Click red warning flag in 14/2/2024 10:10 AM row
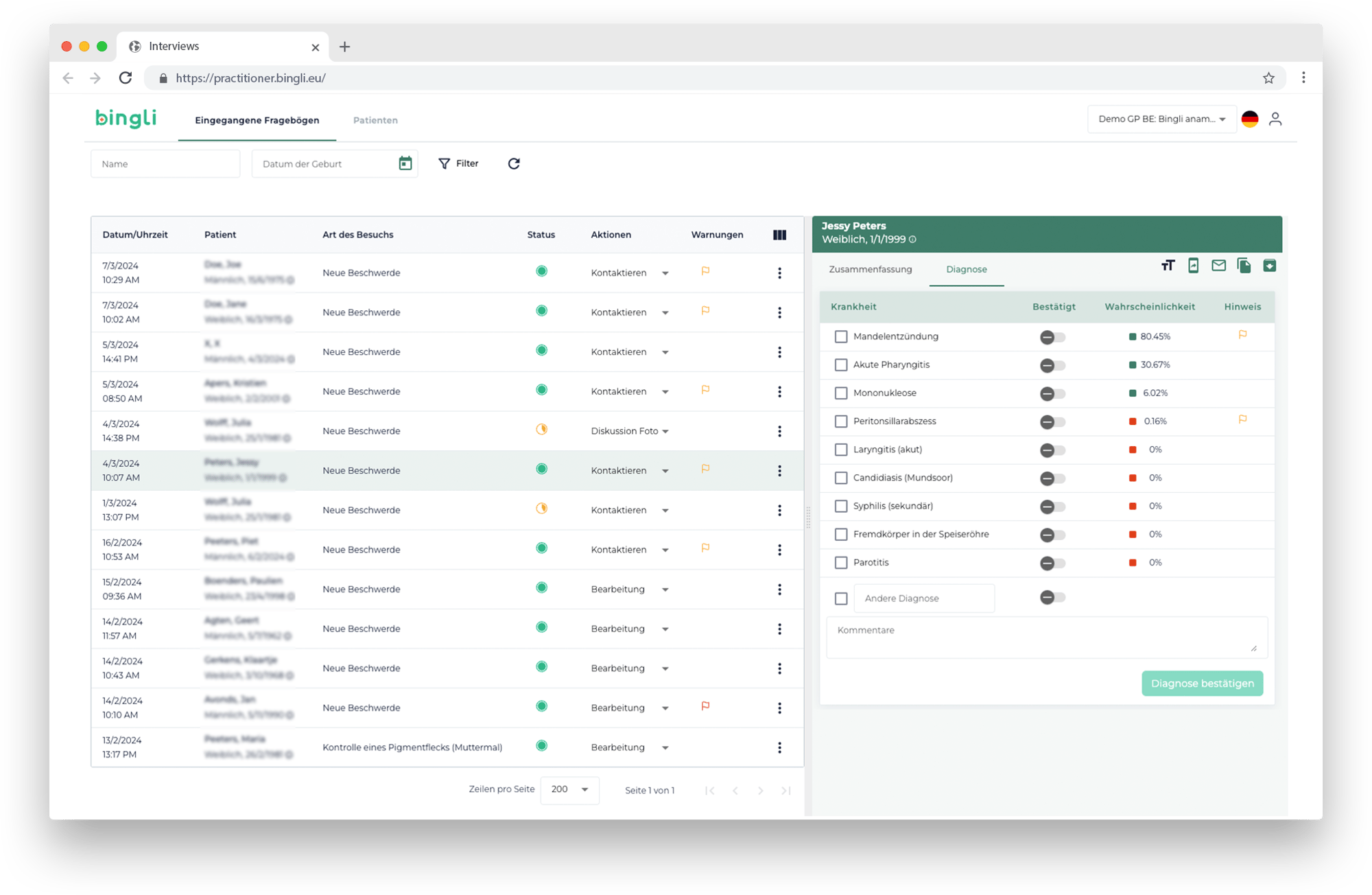Image resolution: width=1372 pixels, height=895 pixels. [705, 706]
